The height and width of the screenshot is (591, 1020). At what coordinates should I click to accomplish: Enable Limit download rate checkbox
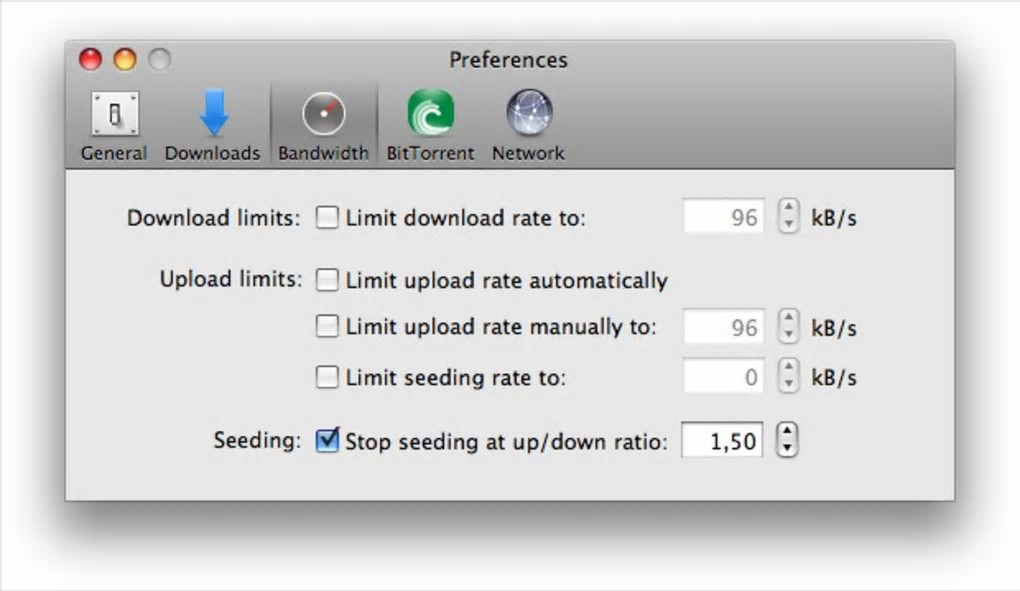(327, 218)
